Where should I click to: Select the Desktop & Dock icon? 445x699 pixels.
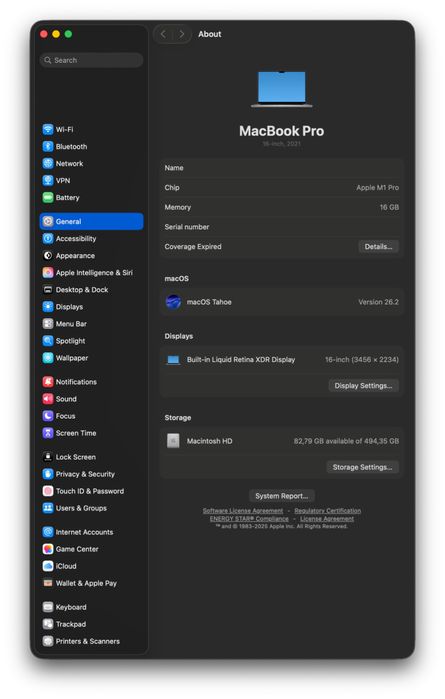click(x=48, y=289)
